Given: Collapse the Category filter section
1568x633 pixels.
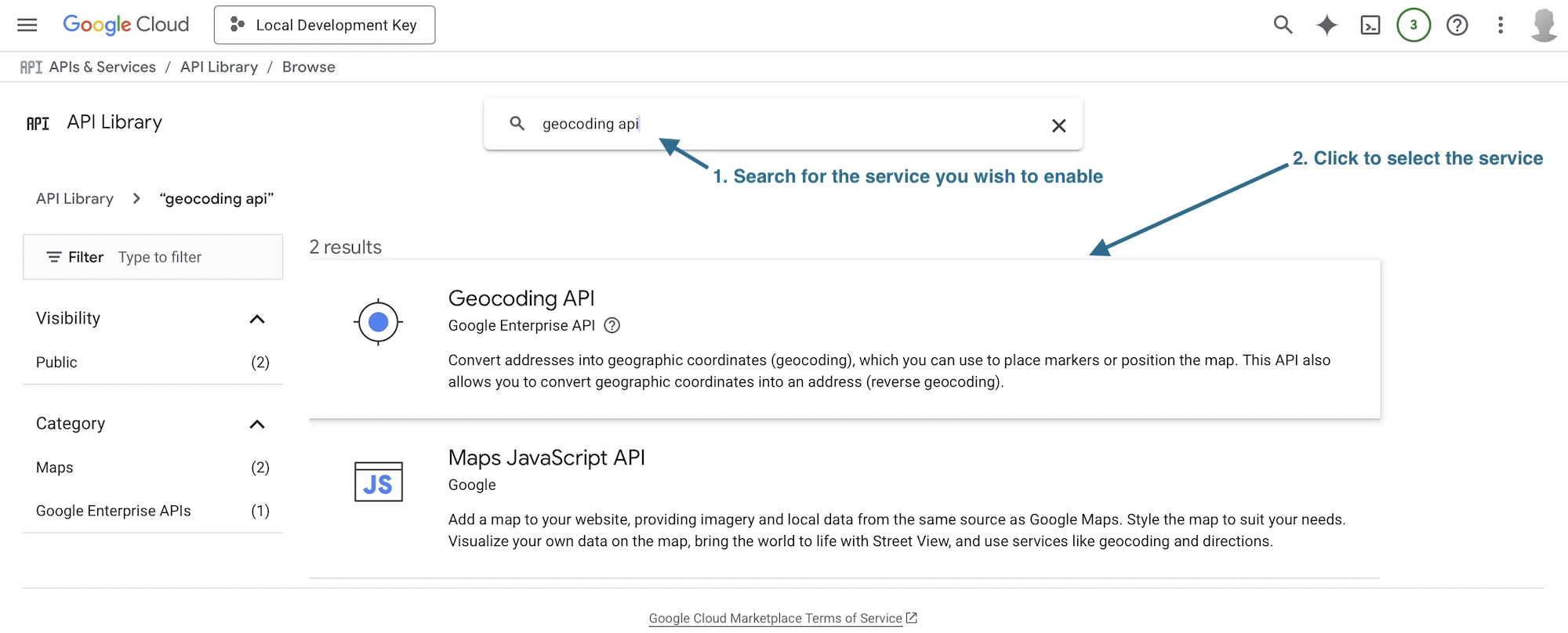Looking at the screenshot, I should click(256, 424).
